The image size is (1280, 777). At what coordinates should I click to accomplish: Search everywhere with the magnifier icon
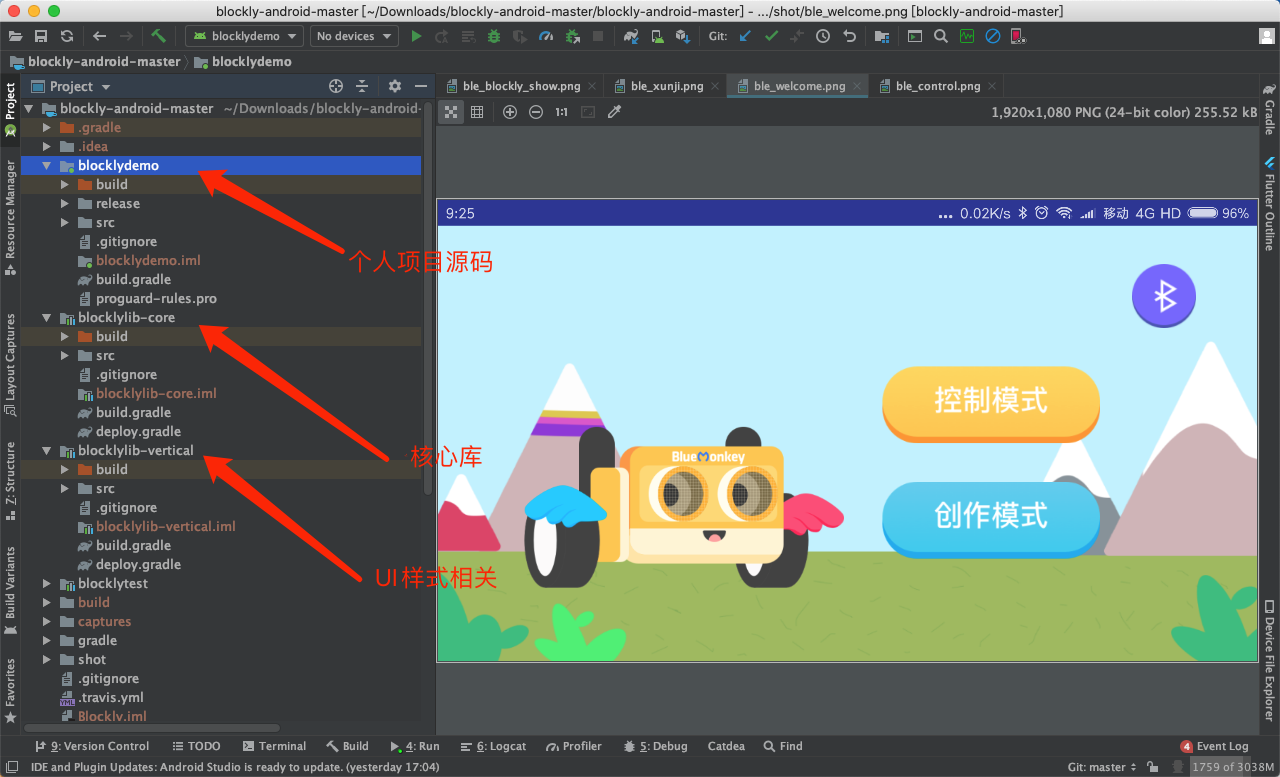(x=940, y=36)
